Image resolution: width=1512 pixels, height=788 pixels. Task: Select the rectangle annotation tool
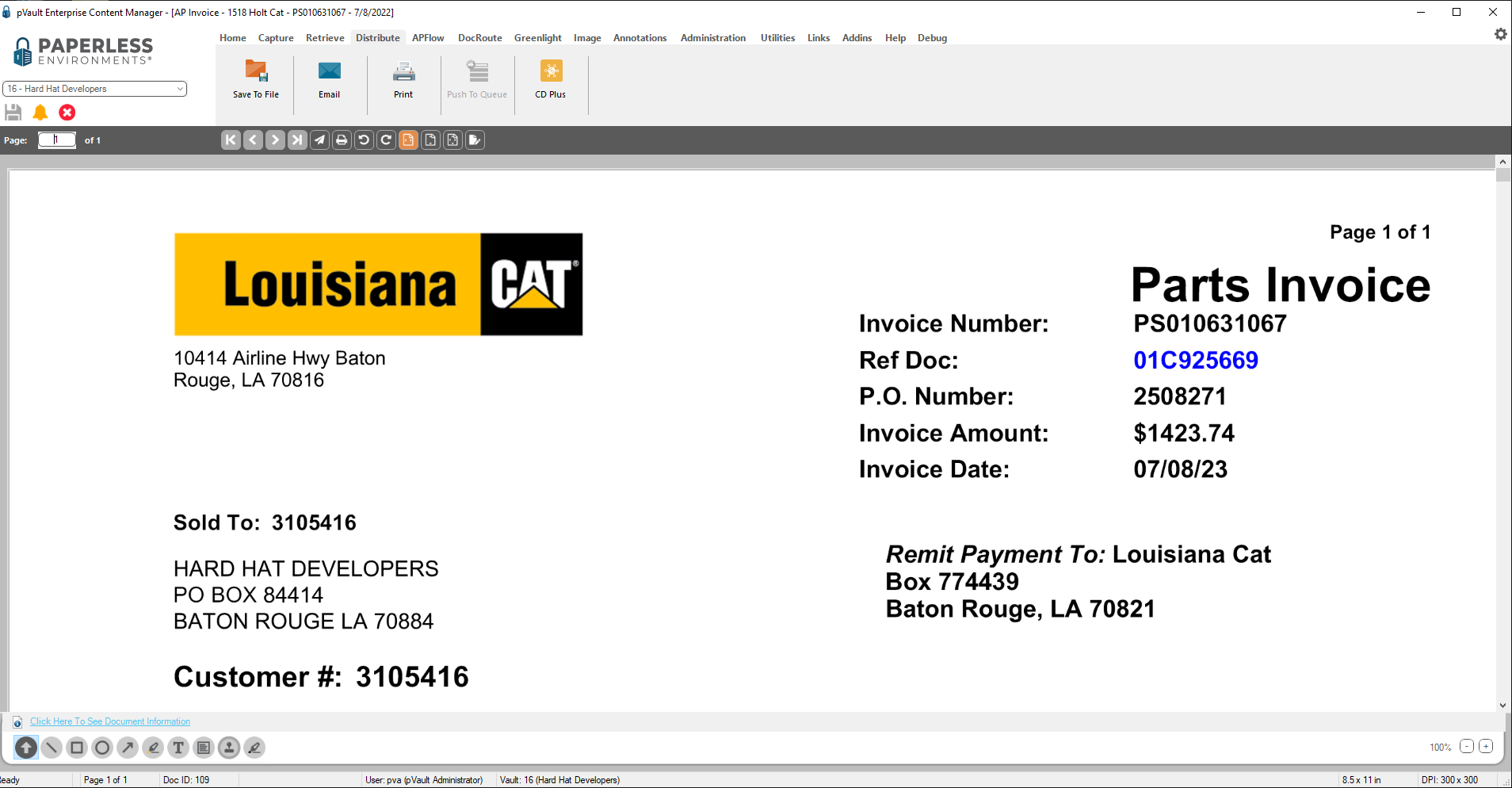pos(77,748)
